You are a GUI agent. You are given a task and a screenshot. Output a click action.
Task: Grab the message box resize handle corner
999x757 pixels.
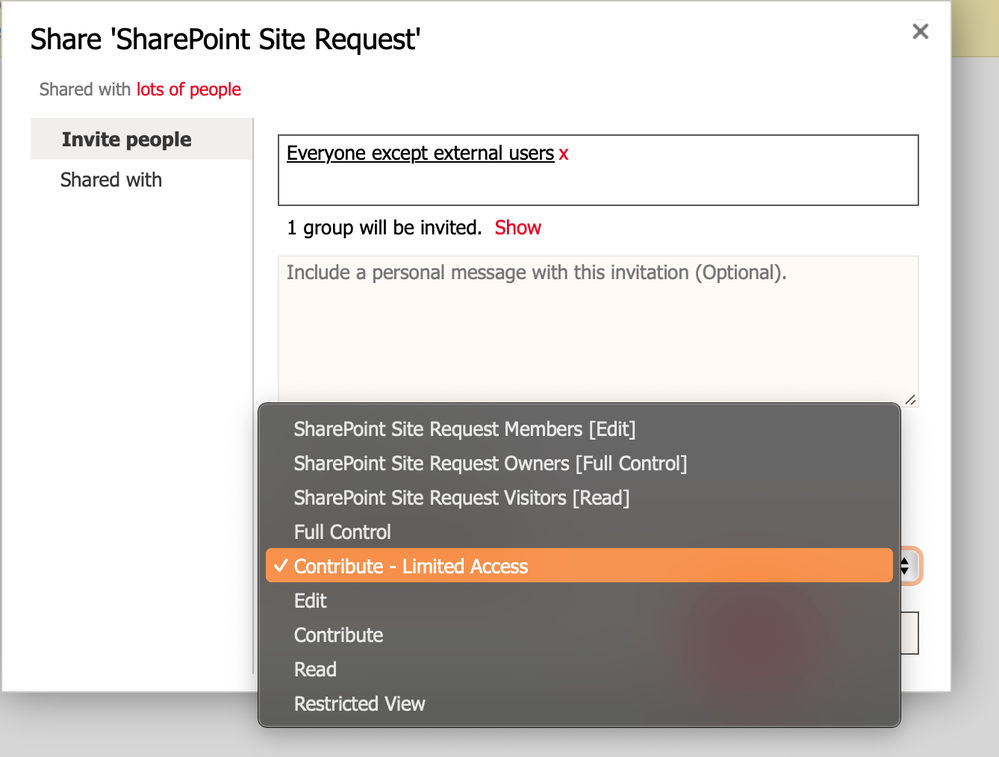(x=910, y=400)
